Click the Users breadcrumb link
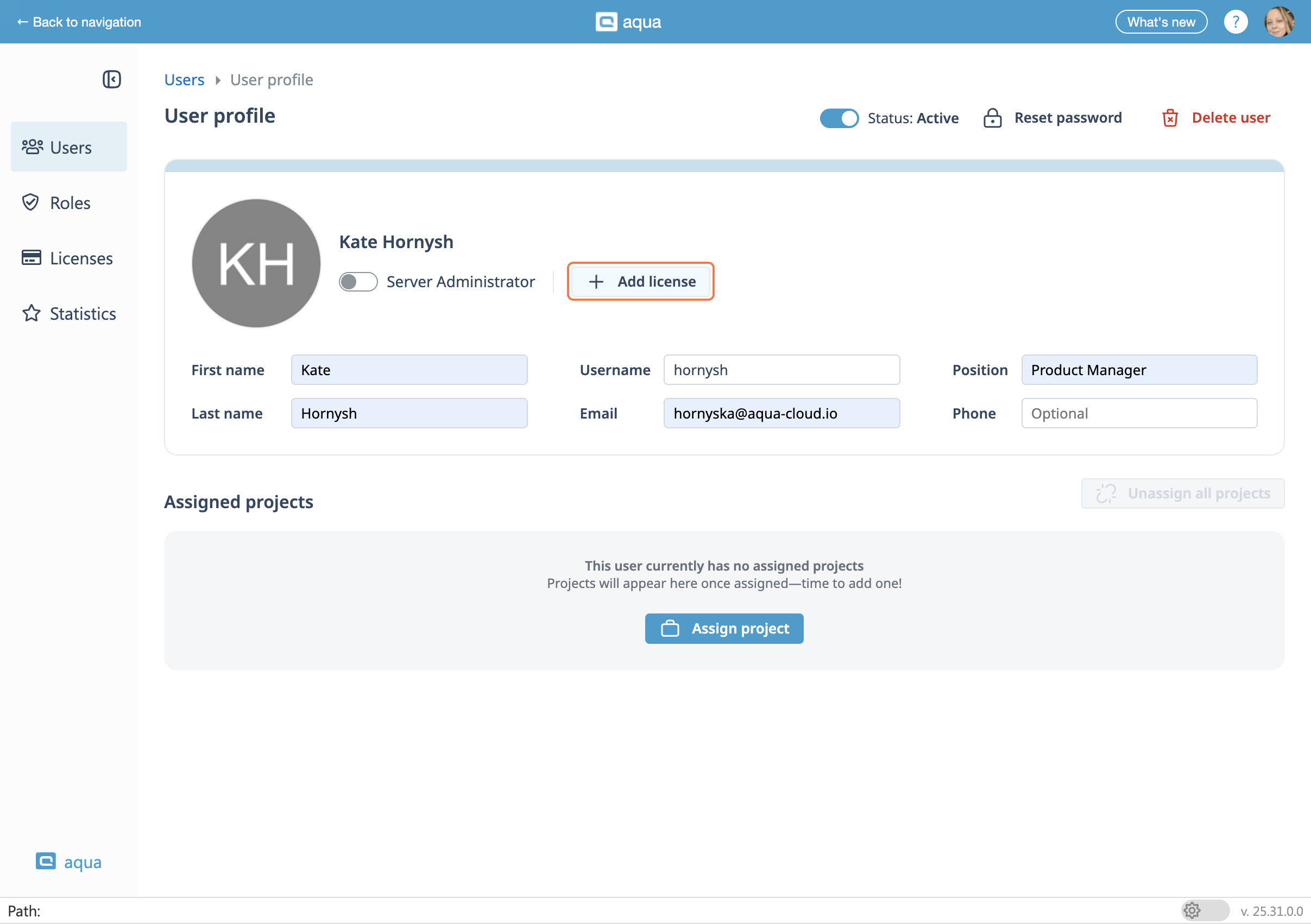 coord(184,80)
